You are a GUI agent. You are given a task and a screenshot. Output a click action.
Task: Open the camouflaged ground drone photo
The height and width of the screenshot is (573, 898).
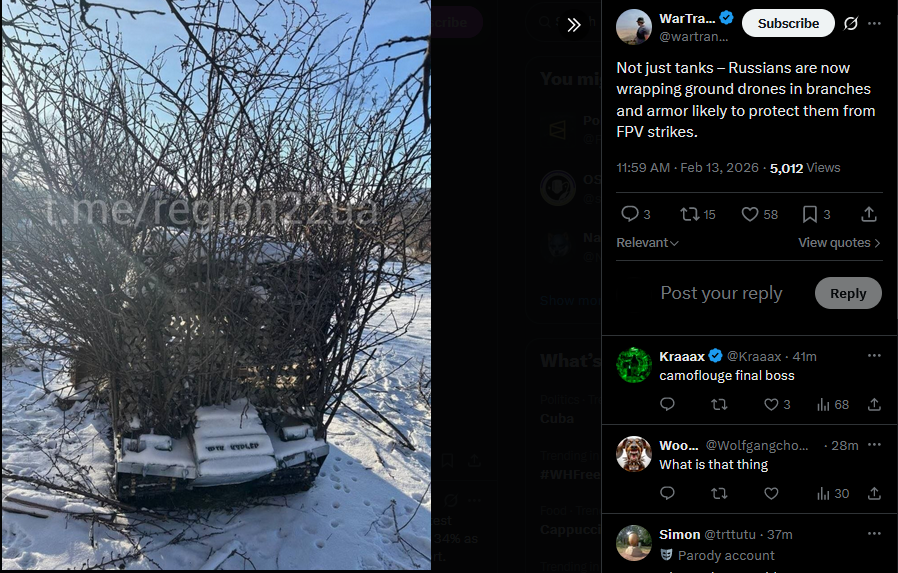click(x=216, y=285)
